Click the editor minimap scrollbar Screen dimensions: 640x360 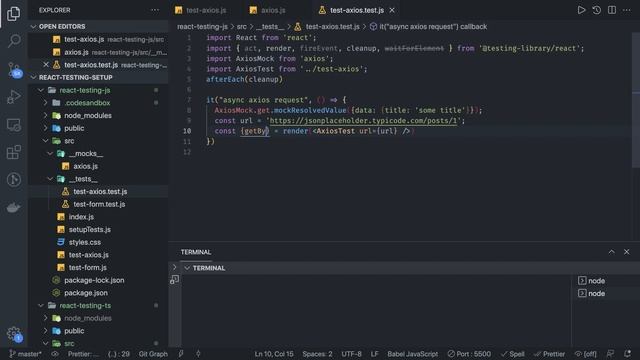(x=636, y=100)
